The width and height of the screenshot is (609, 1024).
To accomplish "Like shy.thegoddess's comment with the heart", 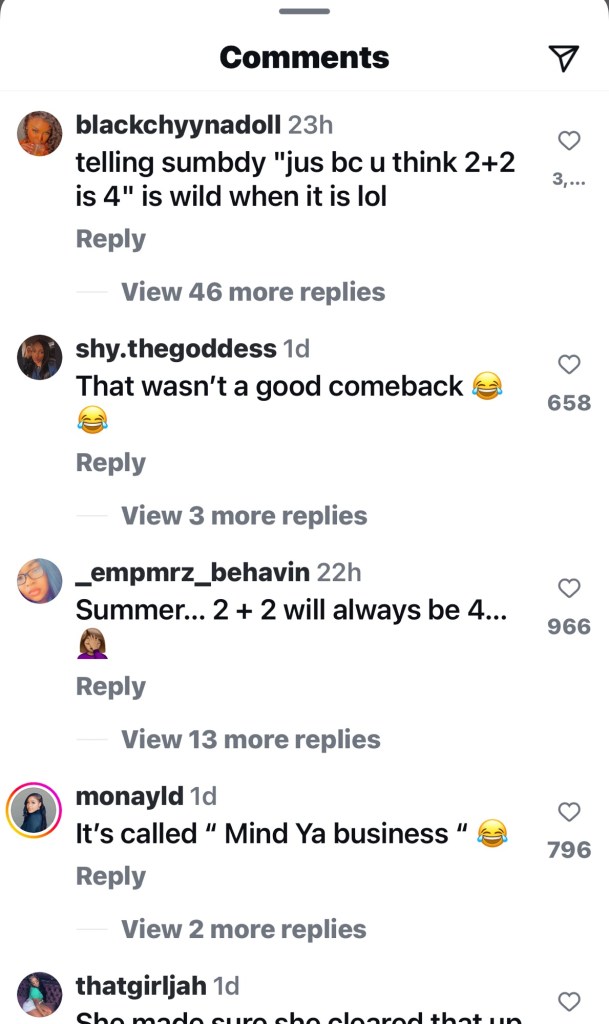I will (x=569, y=364).
